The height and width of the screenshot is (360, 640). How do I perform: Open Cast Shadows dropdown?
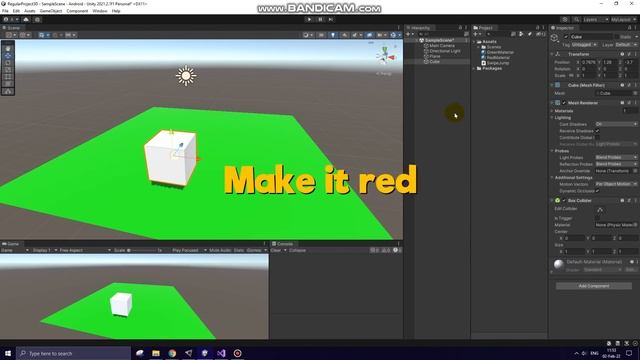(x=616, y=124)
